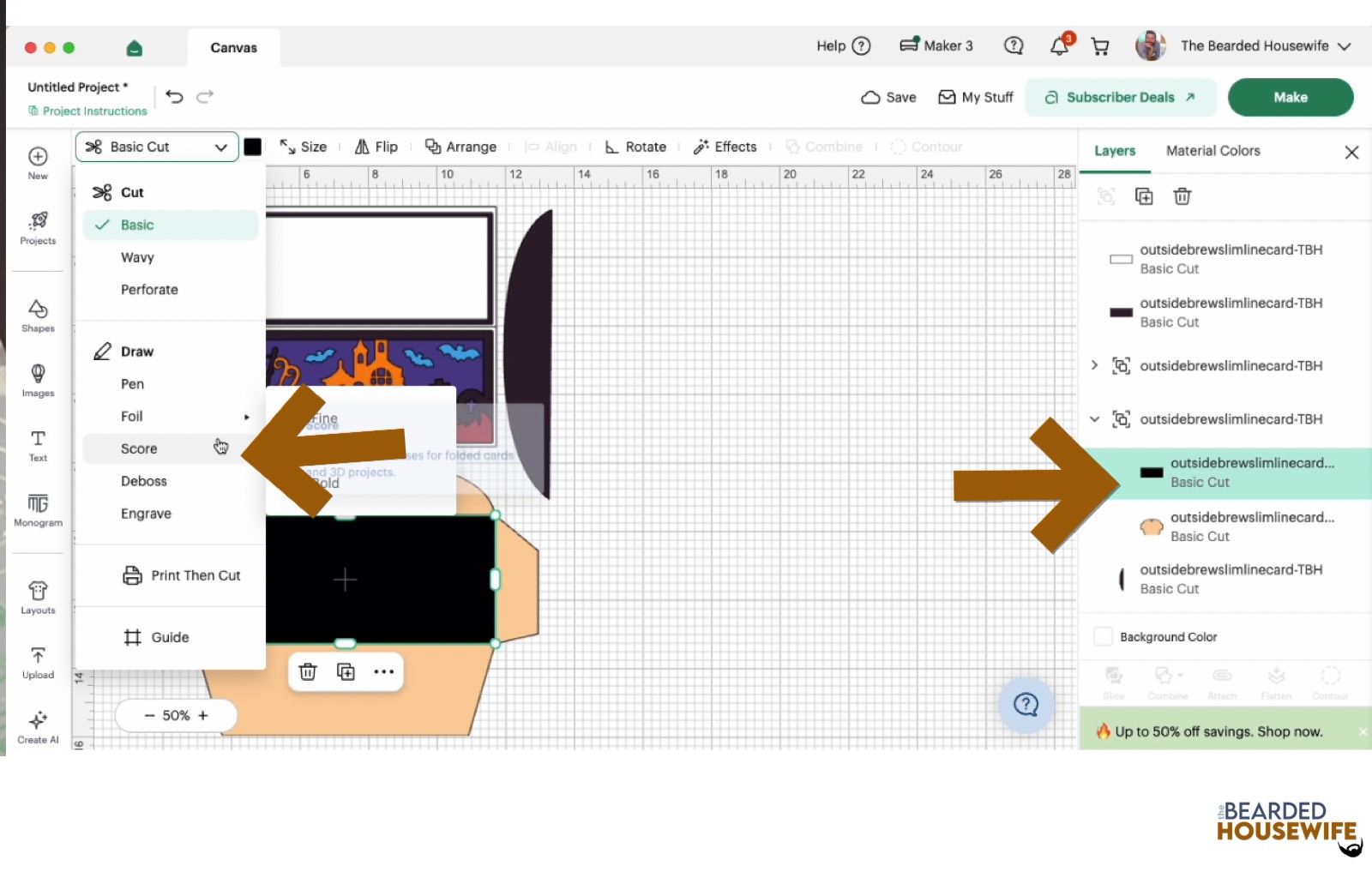Switch to the Material Colors tab
This screenshot has height=872, width=1372.
(1213, 151)
